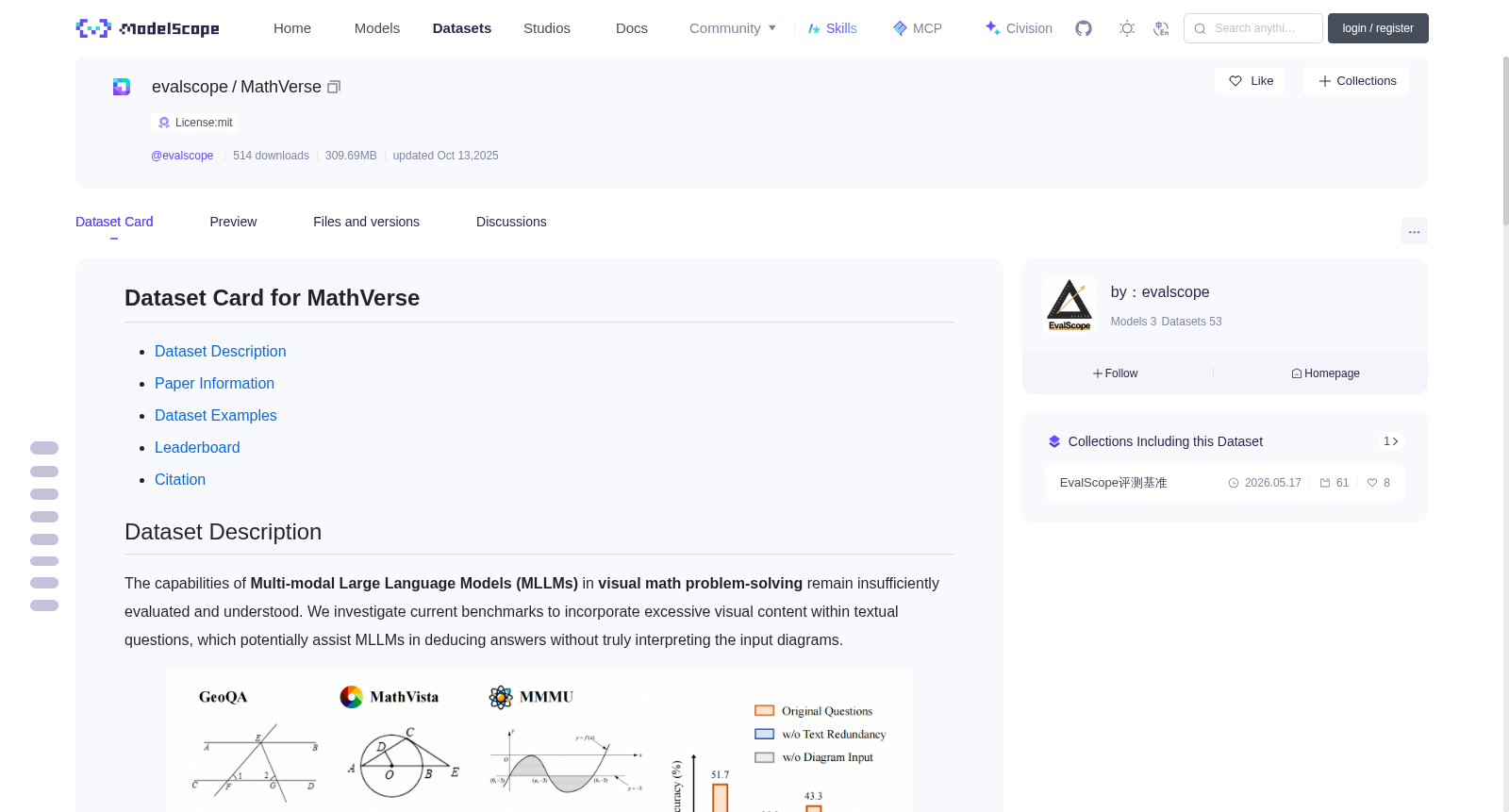Image resolution: width=1509 pixels, height=812 pixels.
Task: Copy dataset name evalscope/MathVerse icon
Action: coord(334,87)
